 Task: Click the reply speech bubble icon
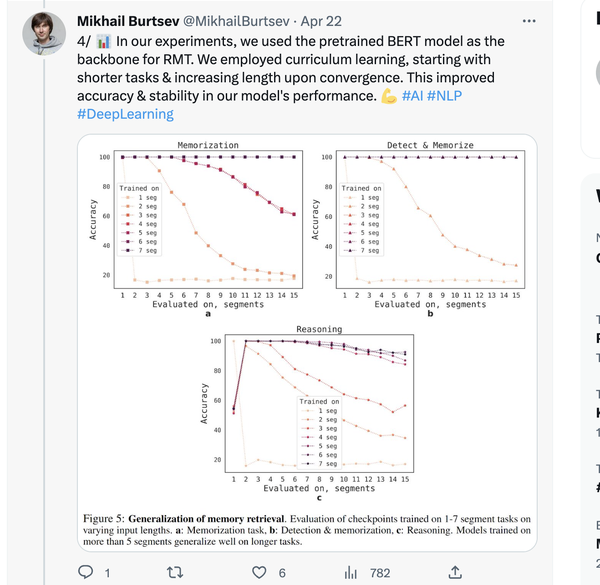click(87, 572)
